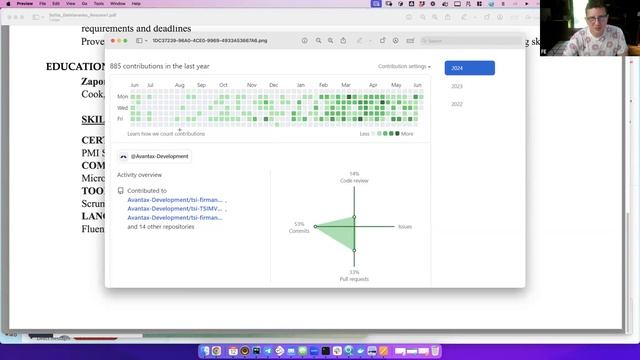
Task: Open the View menu
Action: [71, 4]
